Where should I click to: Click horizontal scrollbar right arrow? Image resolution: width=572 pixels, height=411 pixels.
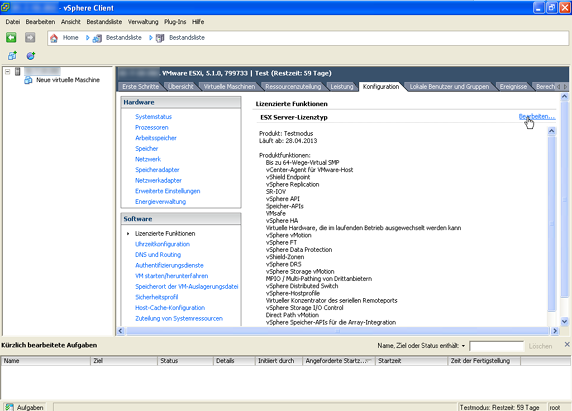tap(554, 331)
